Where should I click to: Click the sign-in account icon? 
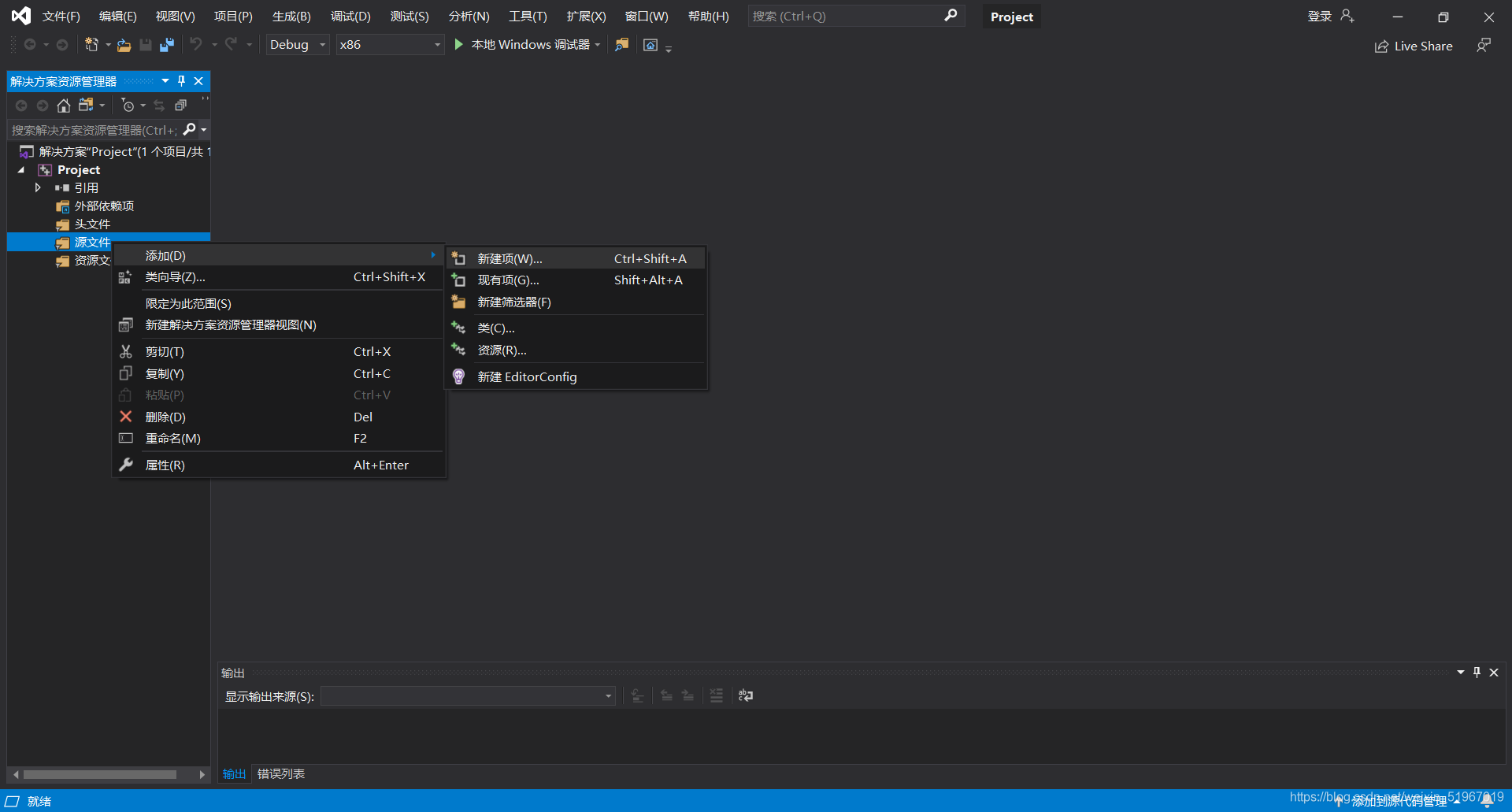1347,16
